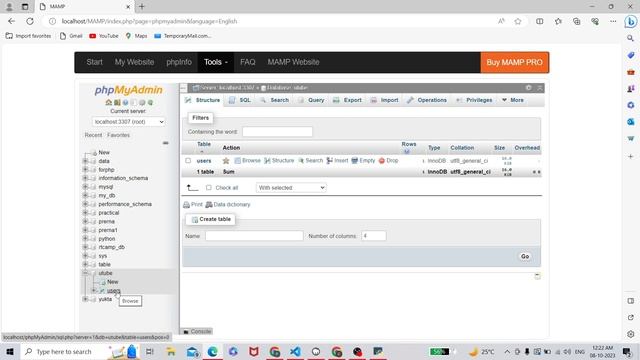Click Recent in the navigation panel
Screen dimensions: 640x360
(x=93, y=135)
